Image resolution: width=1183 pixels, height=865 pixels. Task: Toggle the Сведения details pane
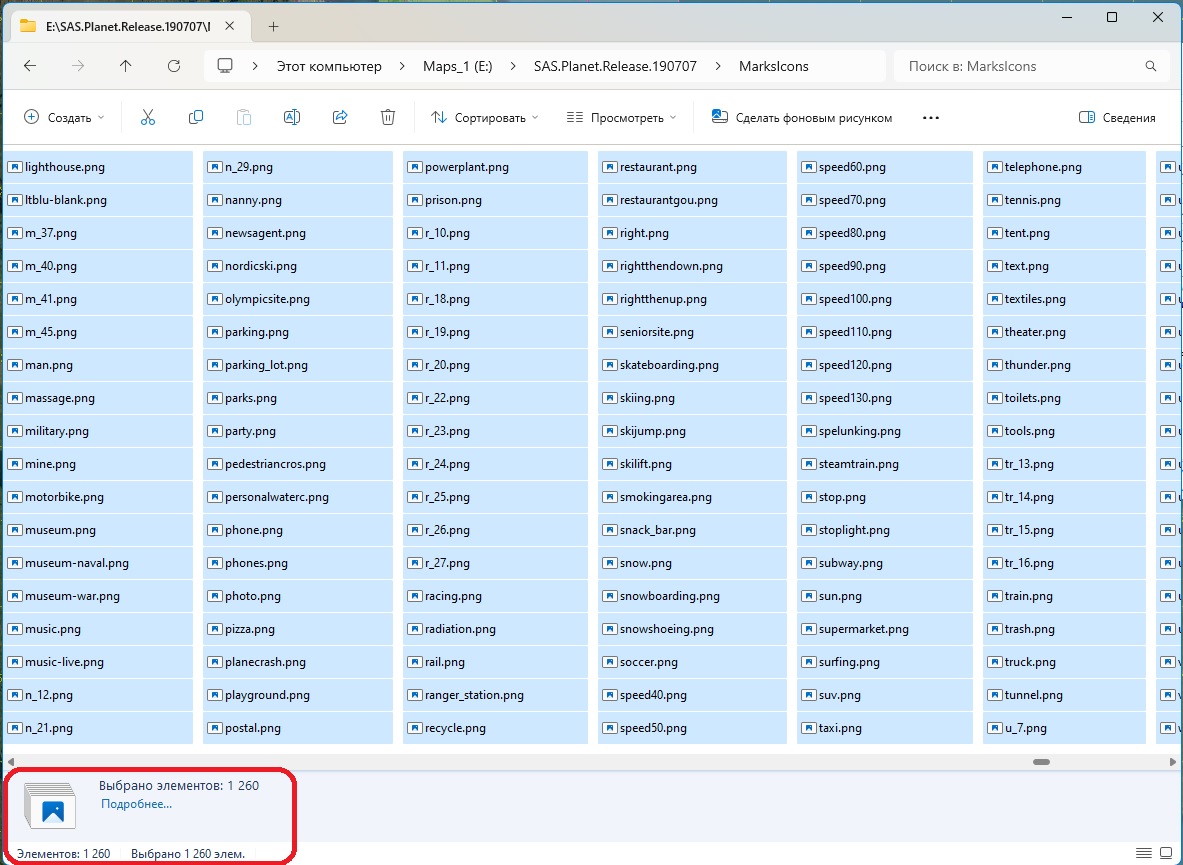(x=1117, y=117)
